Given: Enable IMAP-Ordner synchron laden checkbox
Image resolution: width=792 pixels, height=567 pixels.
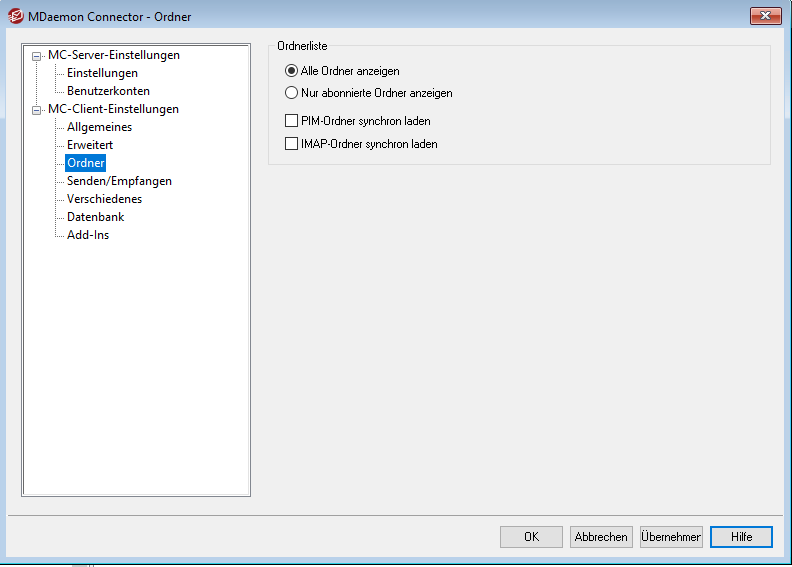Looking at the screenshot, I should (292, 144).
